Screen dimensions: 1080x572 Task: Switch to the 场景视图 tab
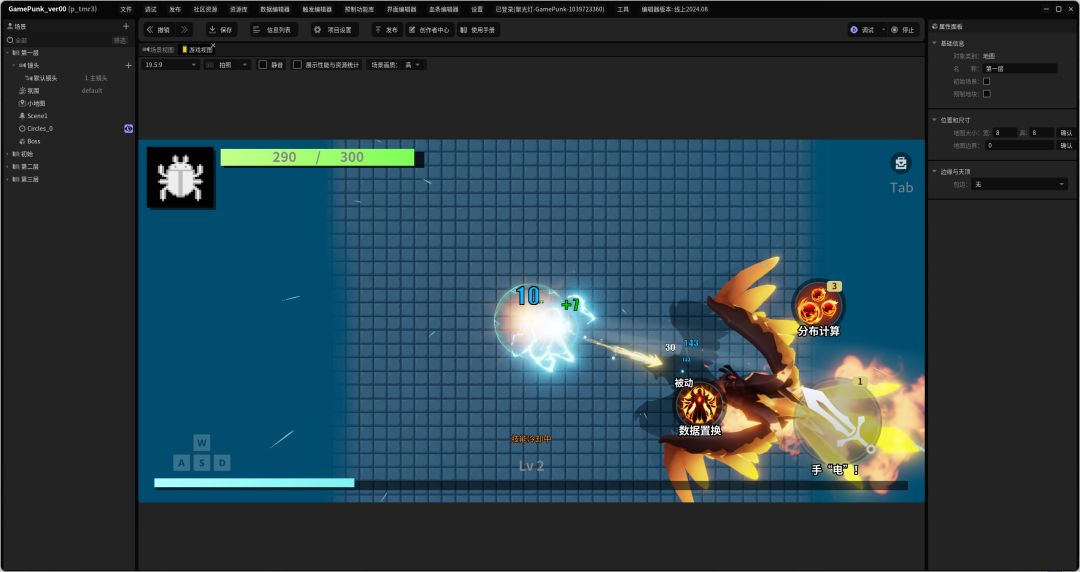158,49
